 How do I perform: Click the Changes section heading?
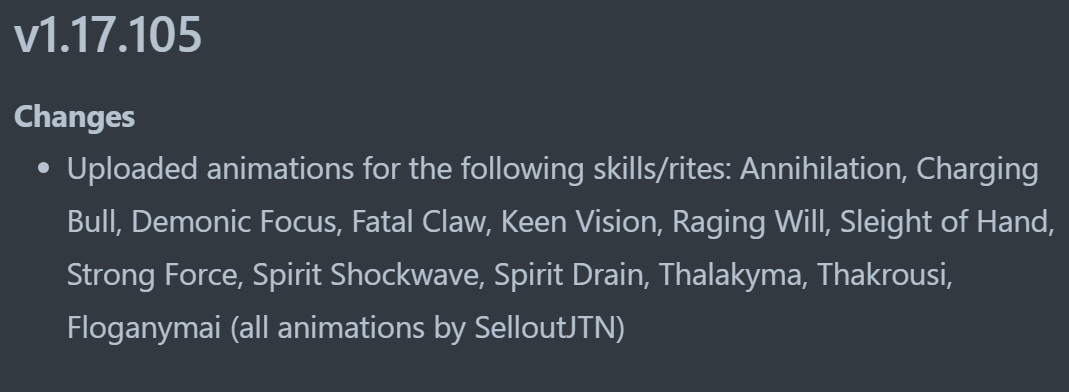click(74, 117)
